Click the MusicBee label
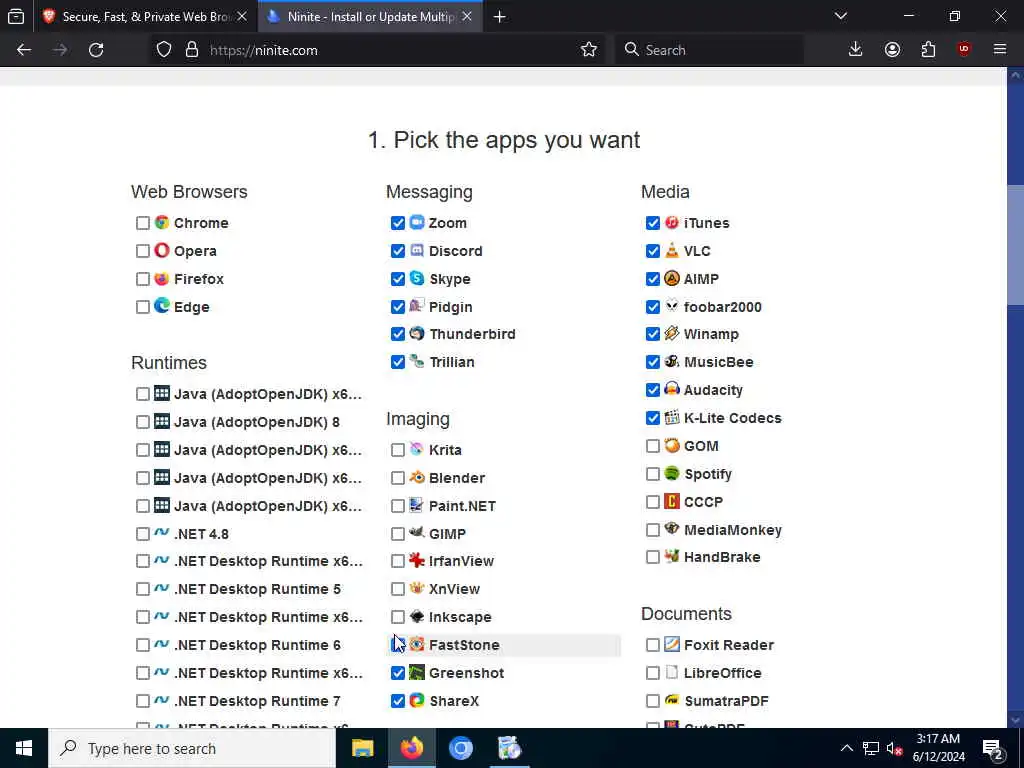 click(718, 362)
